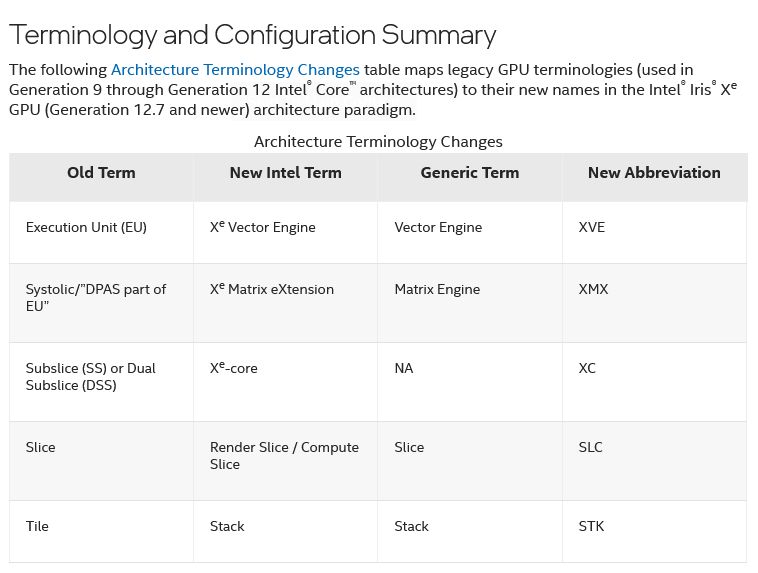This screenshot has height=573, width=758.
Task: Select the Xe-core cell
Action: pos(234,369)
